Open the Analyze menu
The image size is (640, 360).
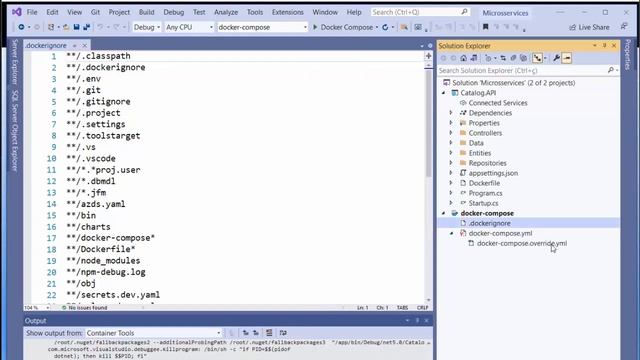[226, 12]
